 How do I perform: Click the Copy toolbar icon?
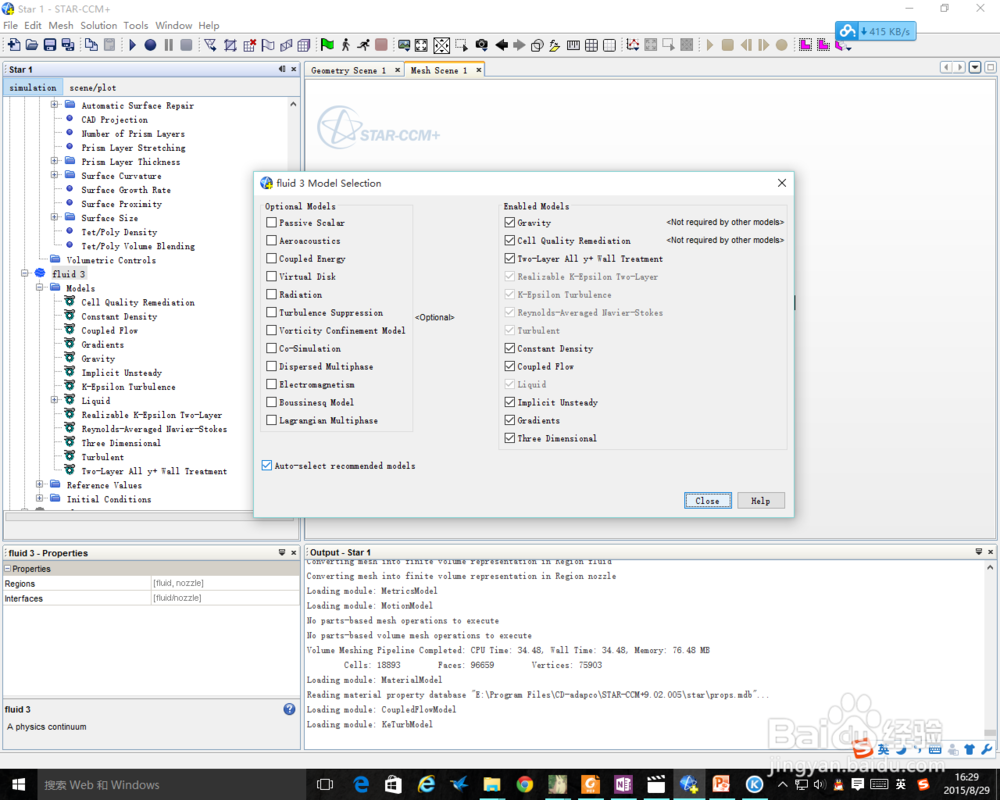pyautogui.click(x=91, y=45)
